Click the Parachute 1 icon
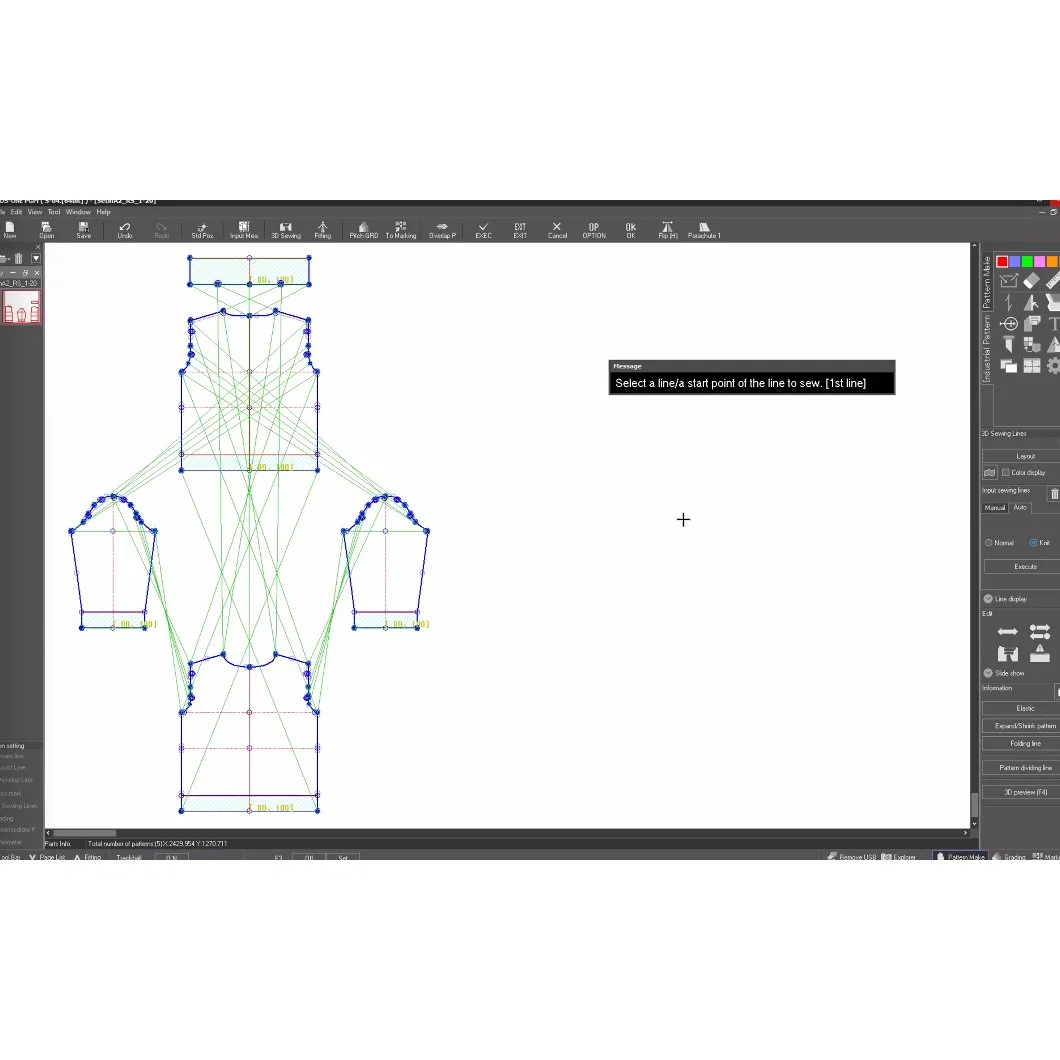Viewport: 1060px width, 1060px height. [x=704, y=230]
